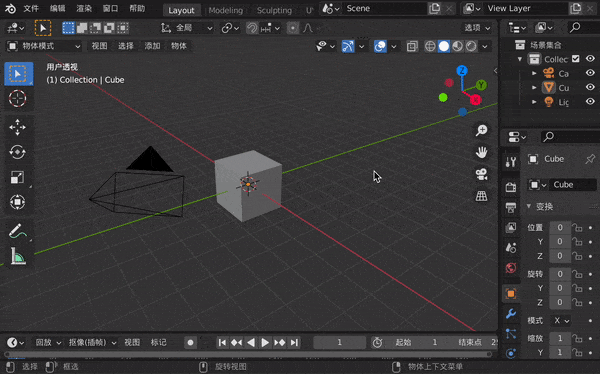Screen dimensions: 600x374
Task: Open the World properties tab
Action: (x=511, y=268)
